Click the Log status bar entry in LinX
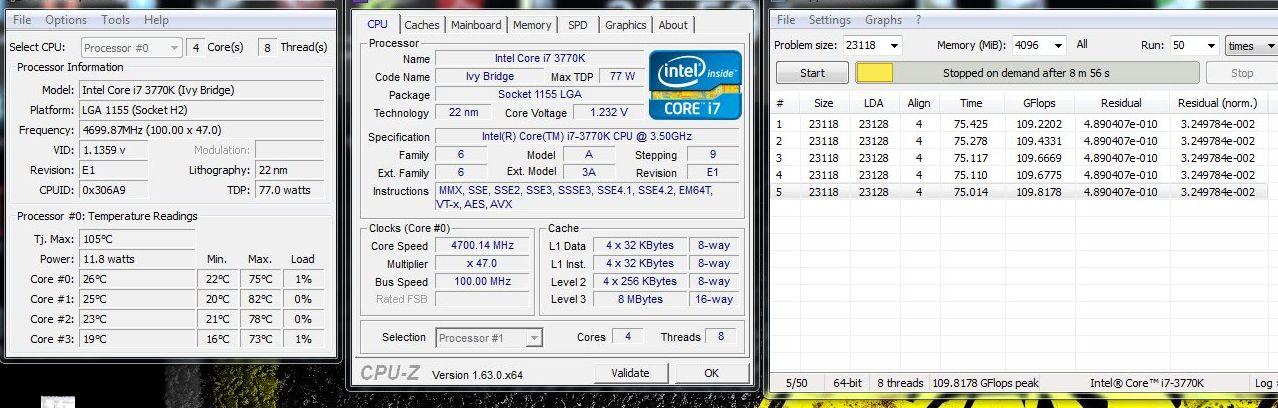Viewport: 1278px width, 408px height. point(1264,383)
